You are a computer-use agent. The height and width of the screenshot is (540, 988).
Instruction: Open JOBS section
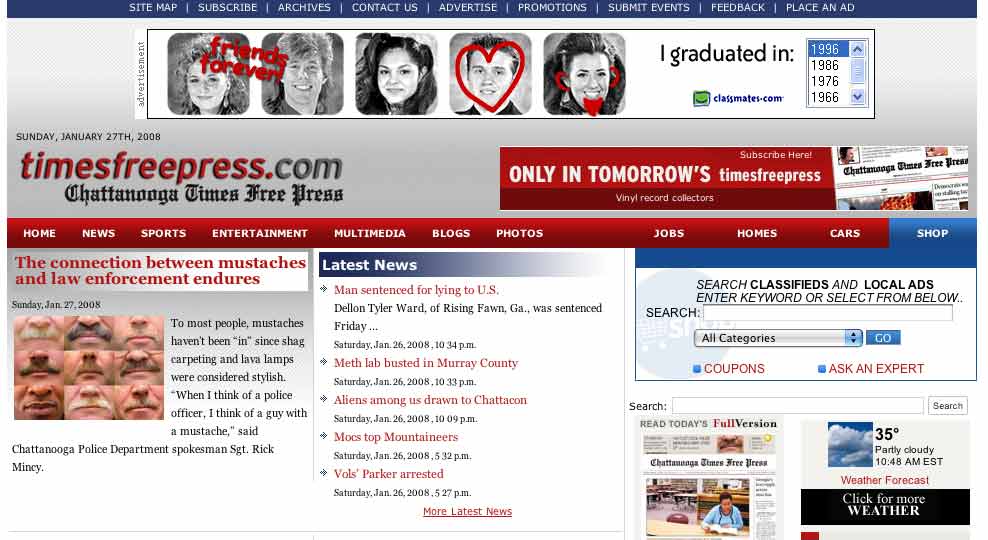coord(669,233)
